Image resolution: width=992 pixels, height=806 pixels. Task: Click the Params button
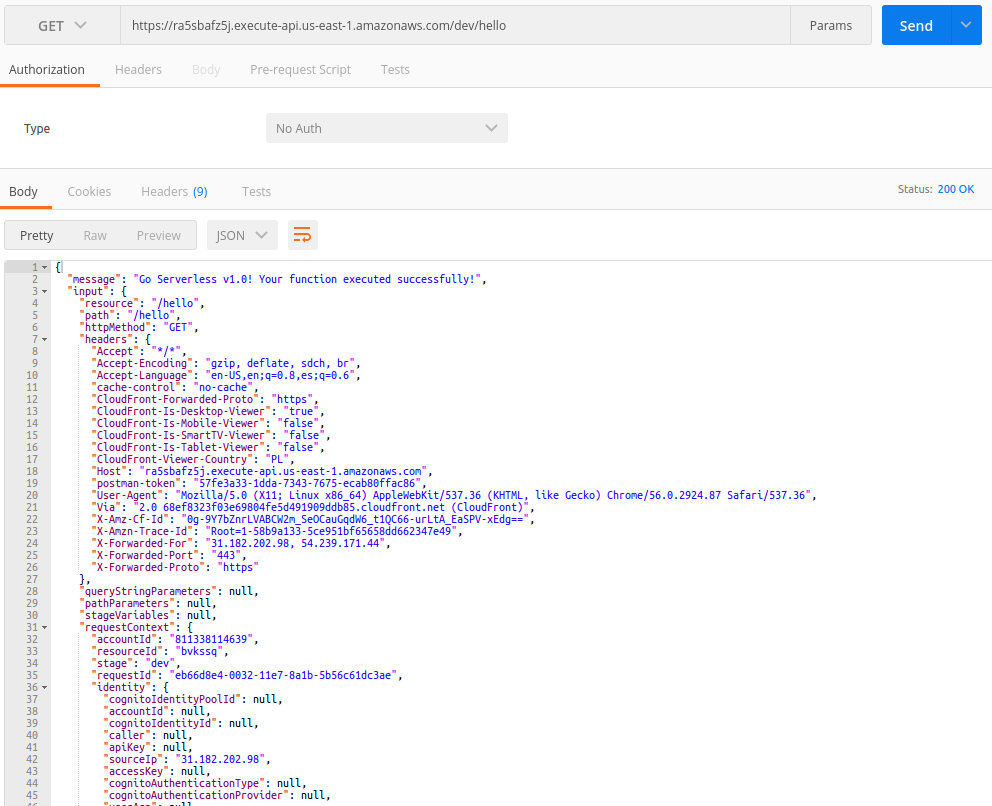click(830, 26)
